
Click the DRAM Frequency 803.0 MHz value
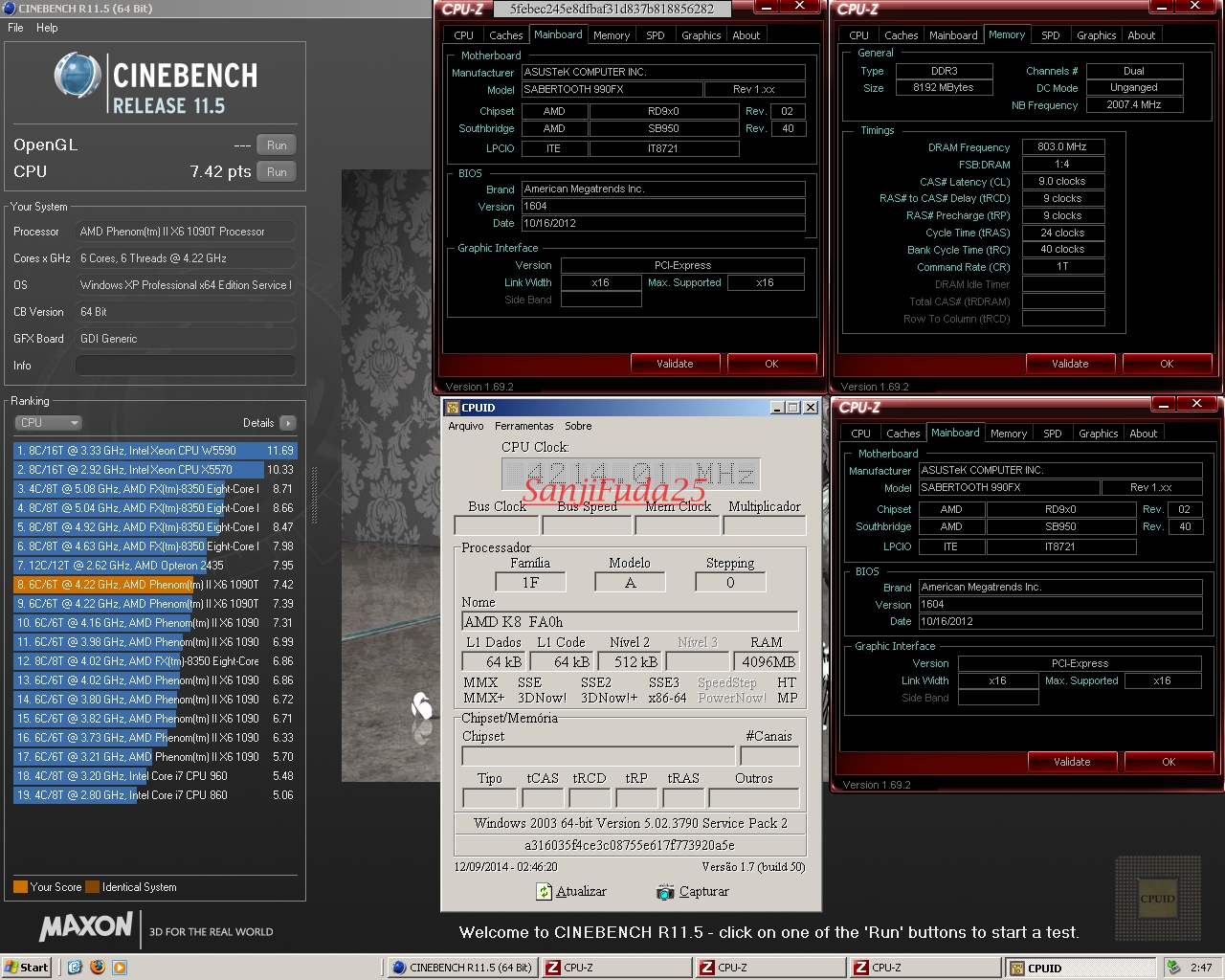click(x=1062, y=147)
